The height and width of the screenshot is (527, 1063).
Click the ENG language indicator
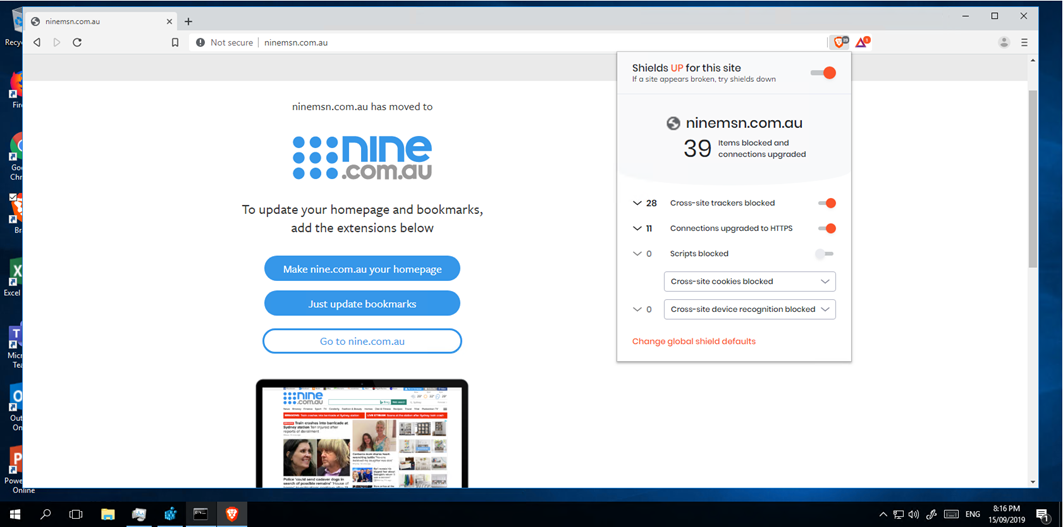[x=973, y=514]
